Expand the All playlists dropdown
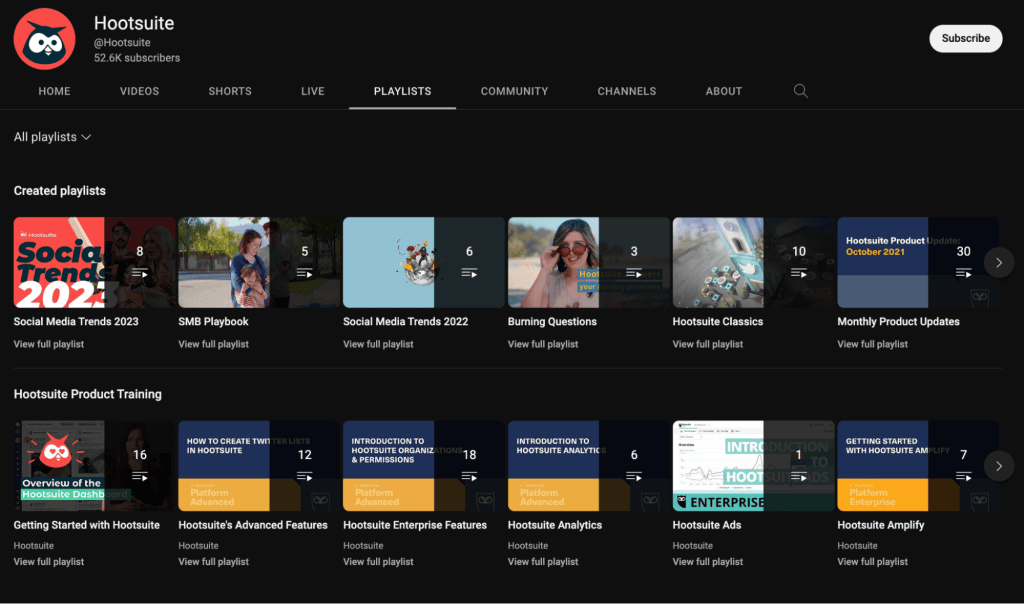The height and width of the screenshot is (604, 1024). [52, 137]
